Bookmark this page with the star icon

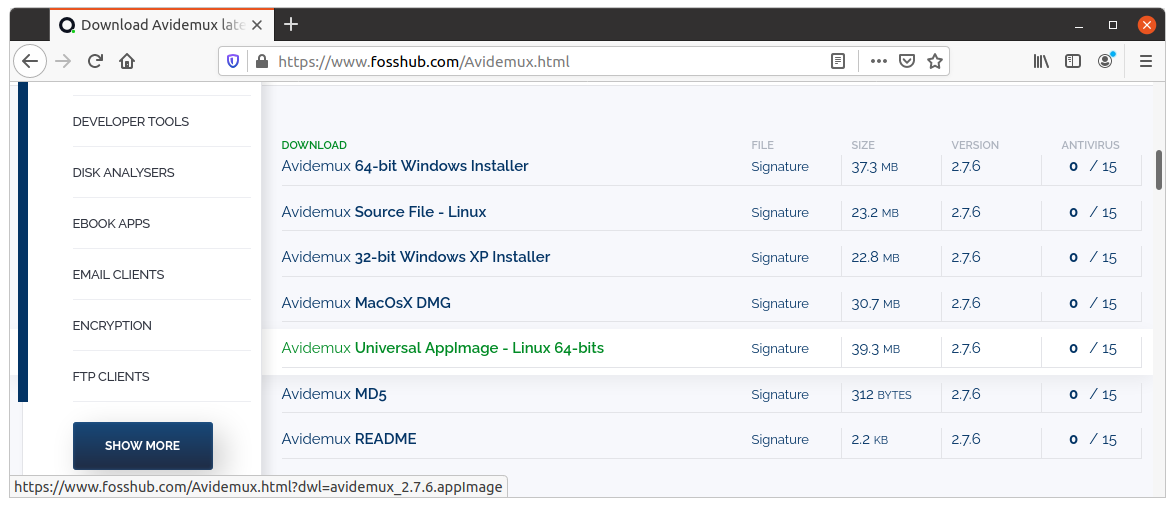[x=935, y=61]
